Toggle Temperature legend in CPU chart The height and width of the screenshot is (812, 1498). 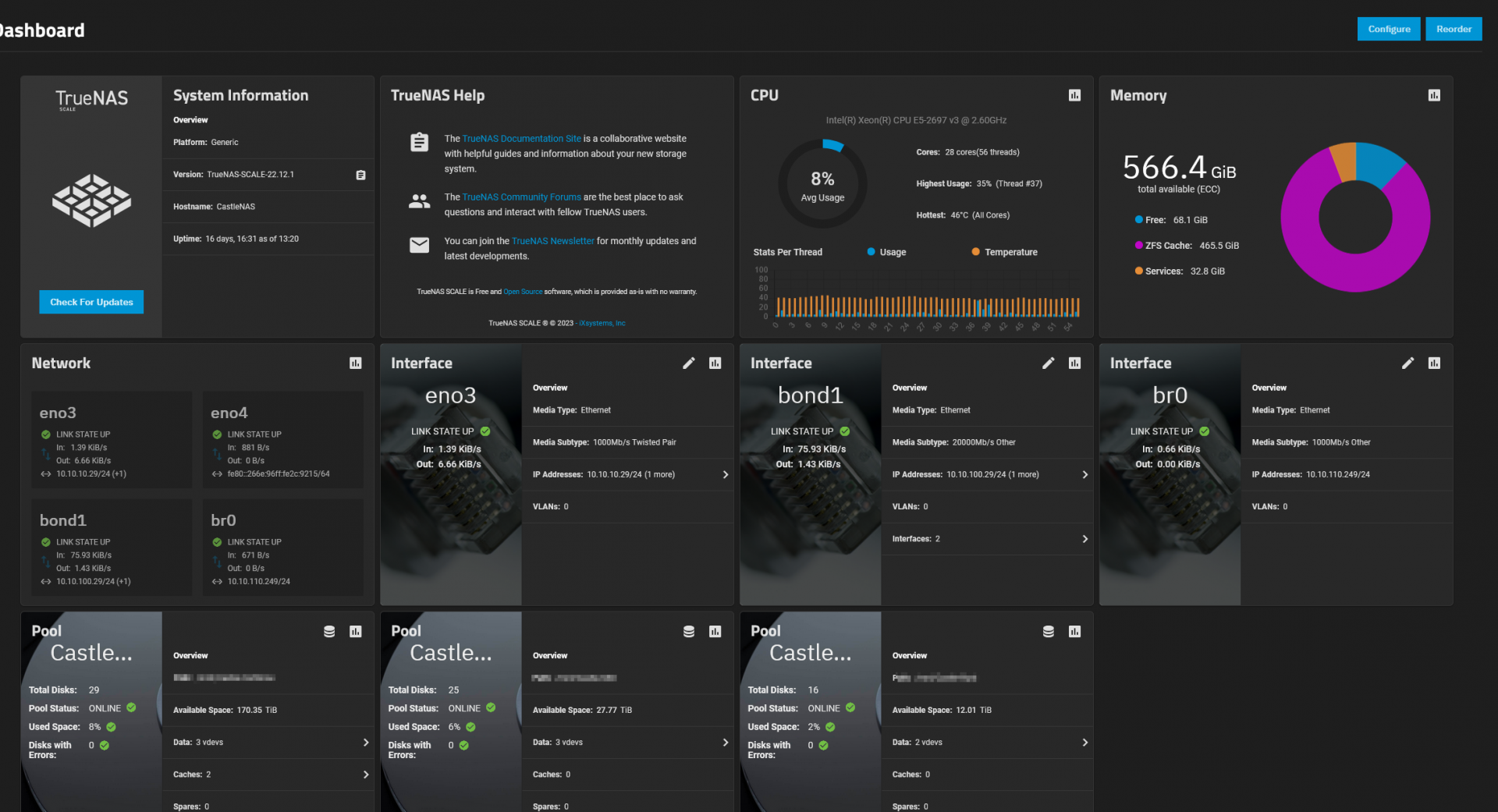pos(1004,252)
